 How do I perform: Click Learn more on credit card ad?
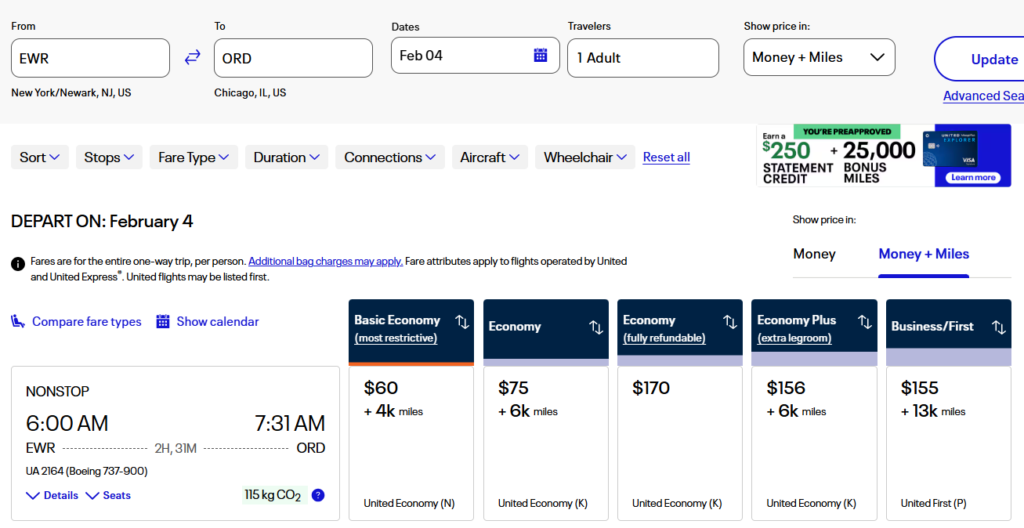[x=973, y=177]
